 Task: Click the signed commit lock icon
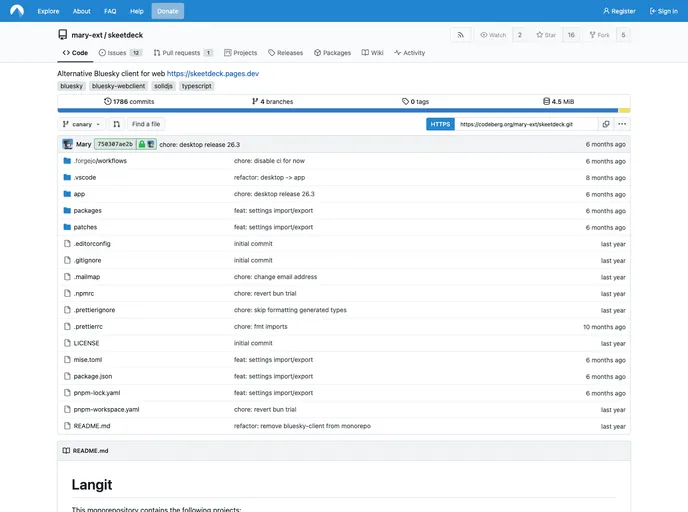click(x=142, y=144)
